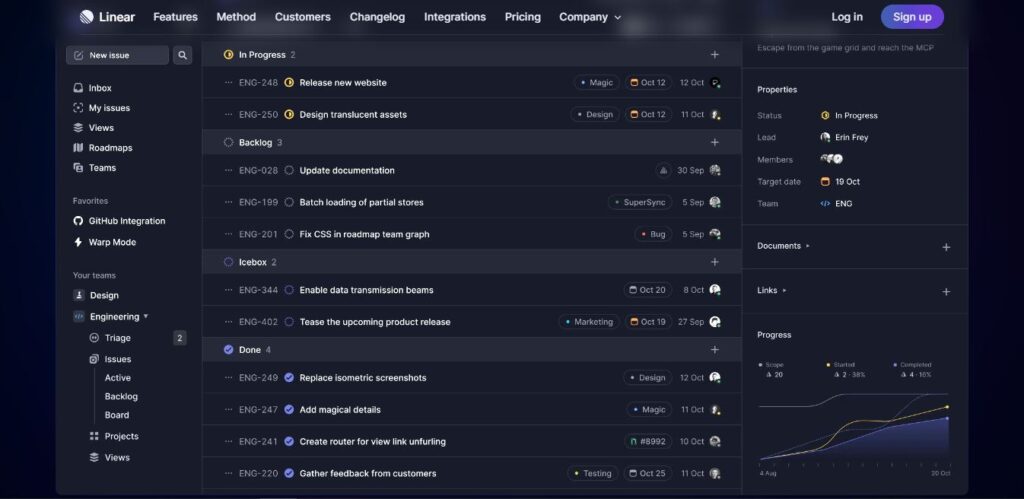This screenshot has width=1024, height=499.
Task: Click the New issue button
Action: 117,55
